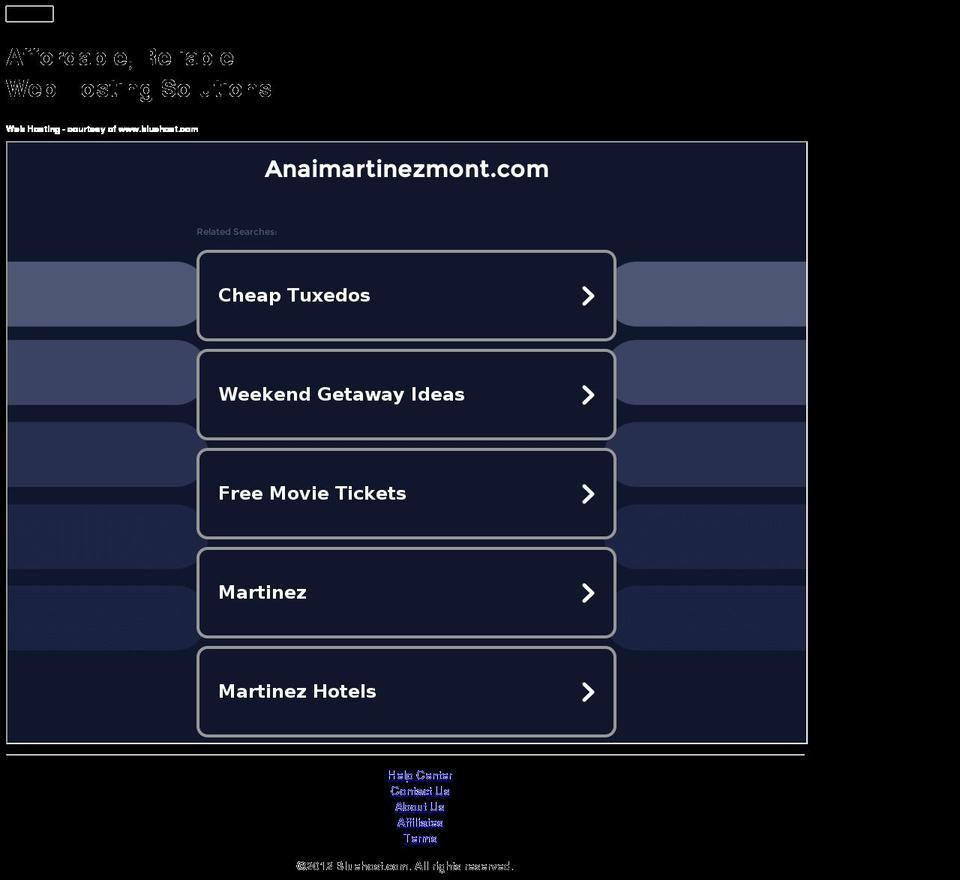Open the Martinez related search
This screenshot has height=880, width=960.
click(x=406, y=593)
